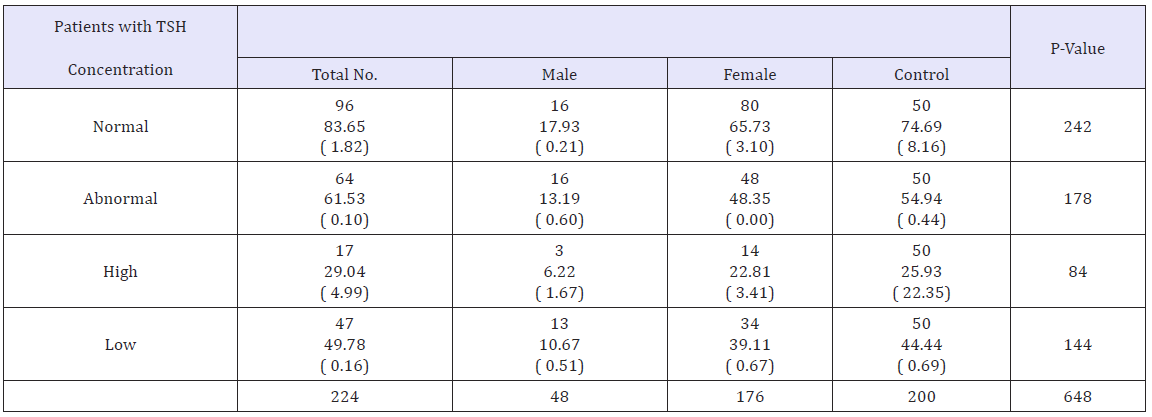1152x417 pixels.
Task: Click the "Total No." column header
Action: [x=345, y=74]
